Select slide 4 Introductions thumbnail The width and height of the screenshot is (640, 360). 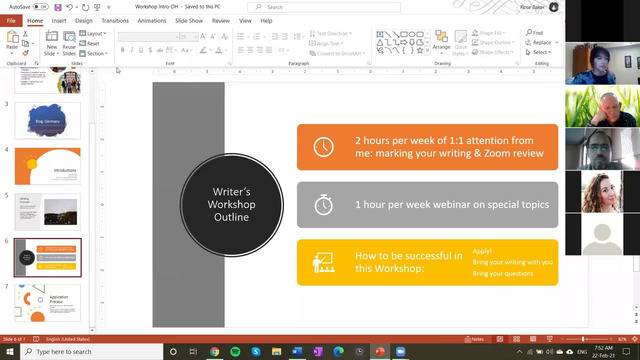[48, 166]
